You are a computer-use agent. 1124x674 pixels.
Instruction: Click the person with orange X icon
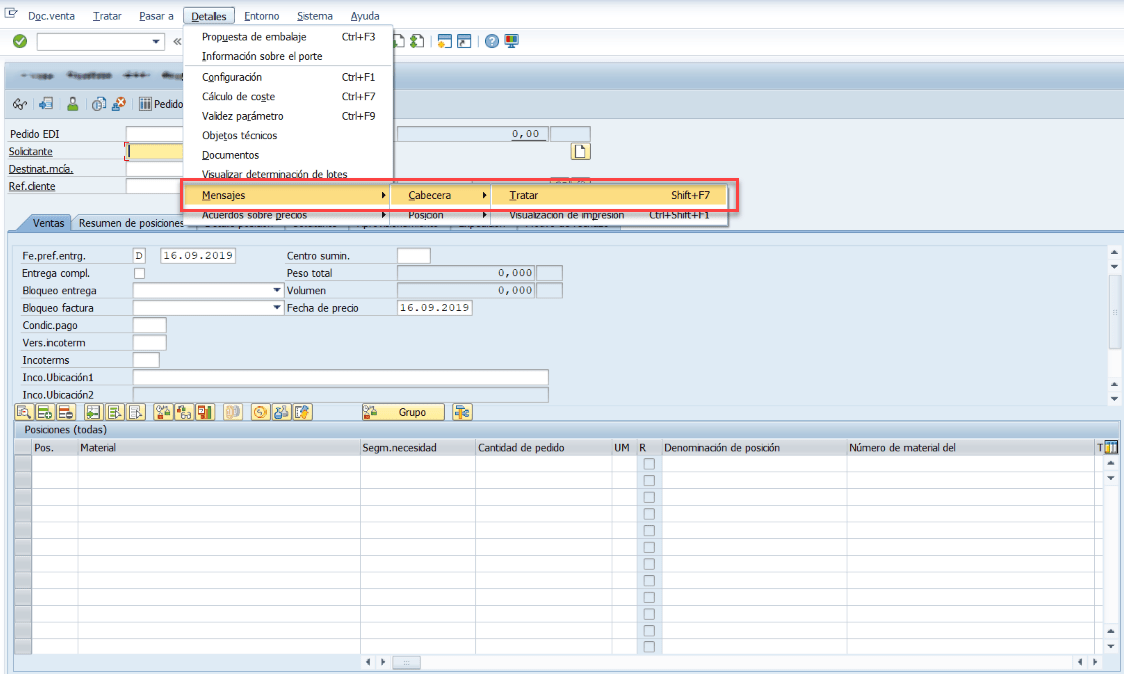119,104
